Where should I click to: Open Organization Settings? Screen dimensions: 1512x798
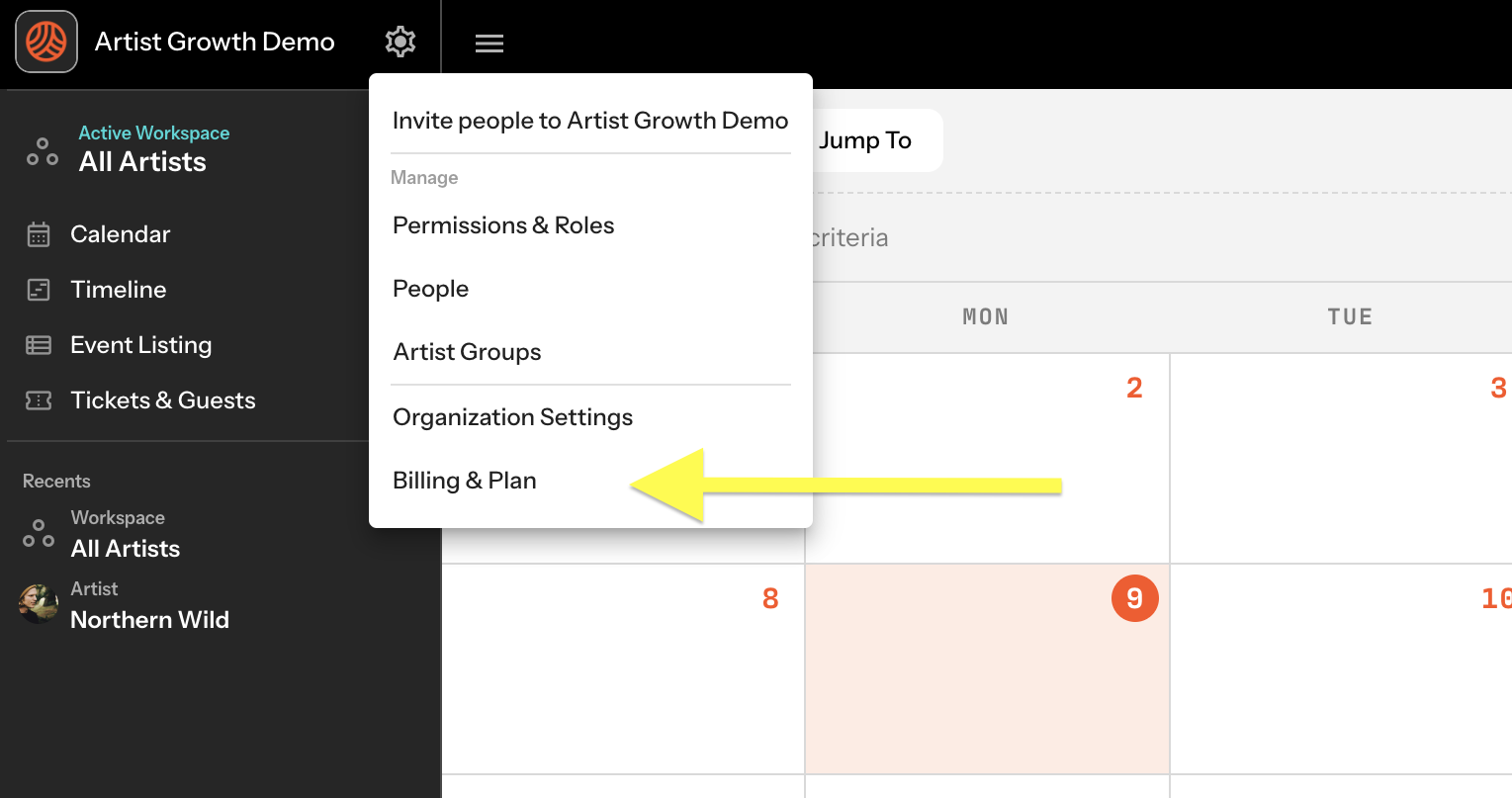point(512,417)
